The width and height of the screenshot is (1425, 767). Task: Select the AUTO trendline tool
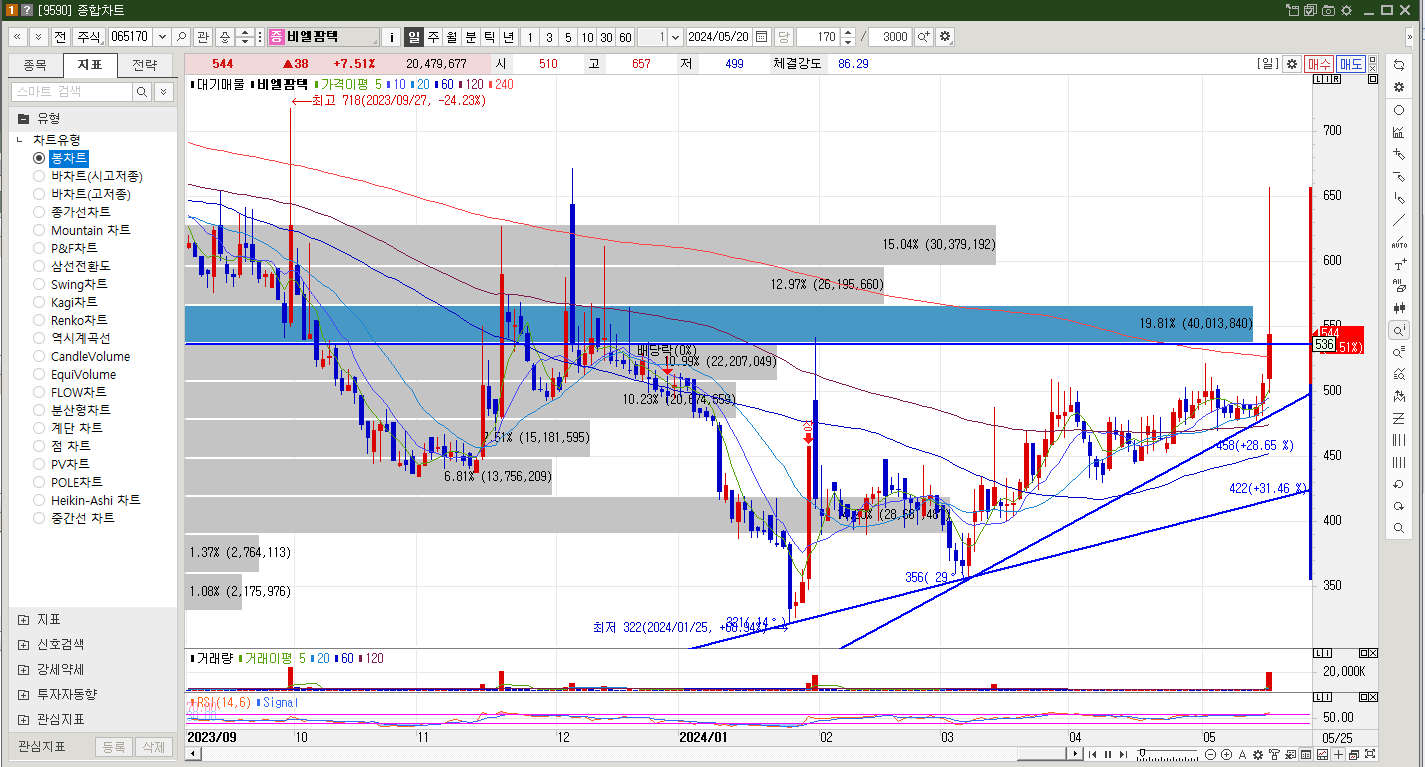pos(1399,242)
